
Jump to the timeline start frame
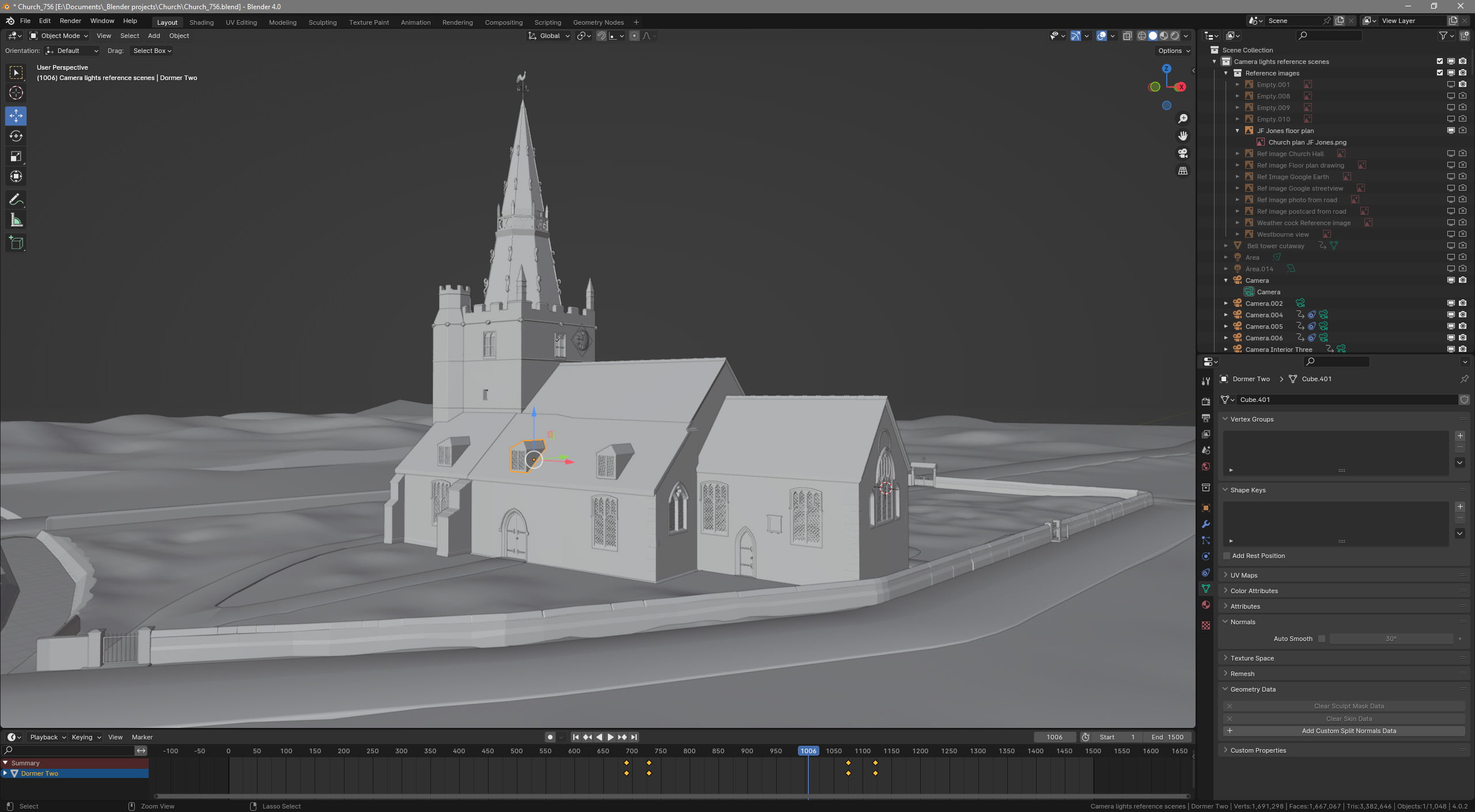click(576, 737)
